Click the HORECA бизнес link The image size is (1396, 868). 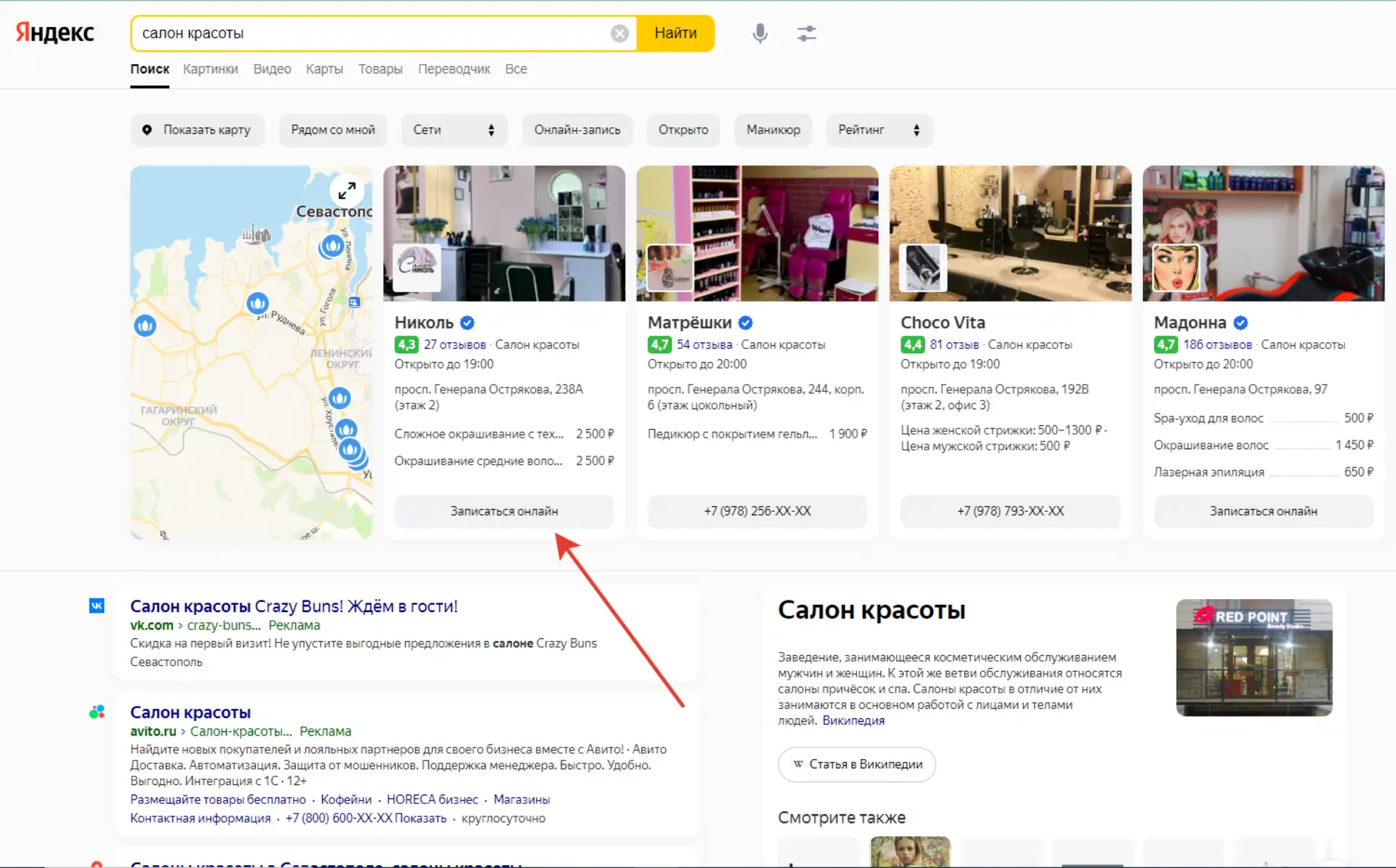(x=433, y=799)
